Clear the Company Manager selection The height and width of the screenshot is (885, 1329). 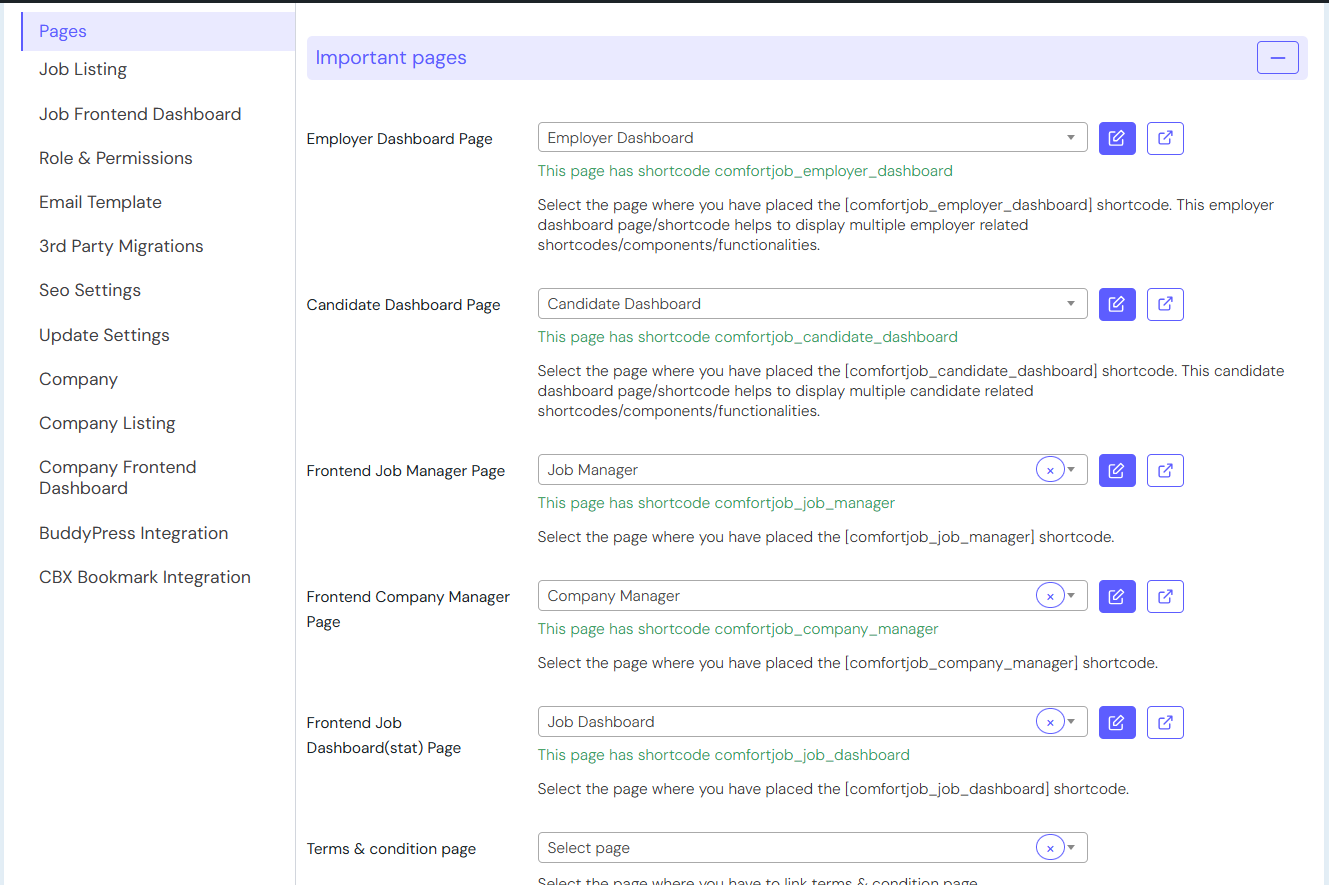pos(1049,596)
